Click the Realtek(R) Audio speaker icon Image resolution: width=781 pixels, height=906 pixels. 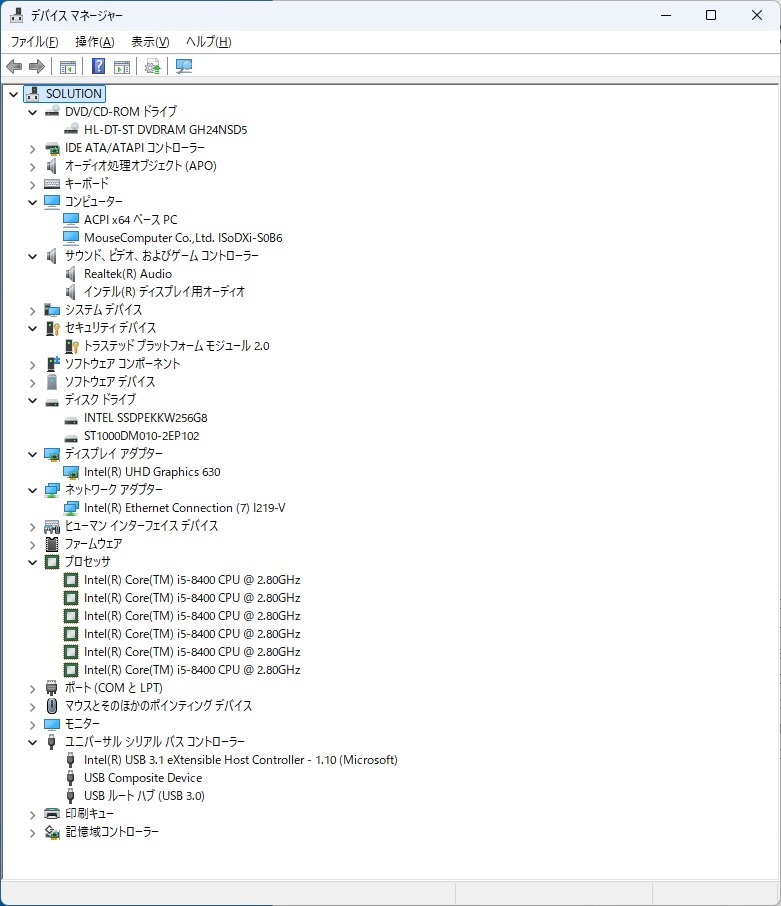(70, 274)
